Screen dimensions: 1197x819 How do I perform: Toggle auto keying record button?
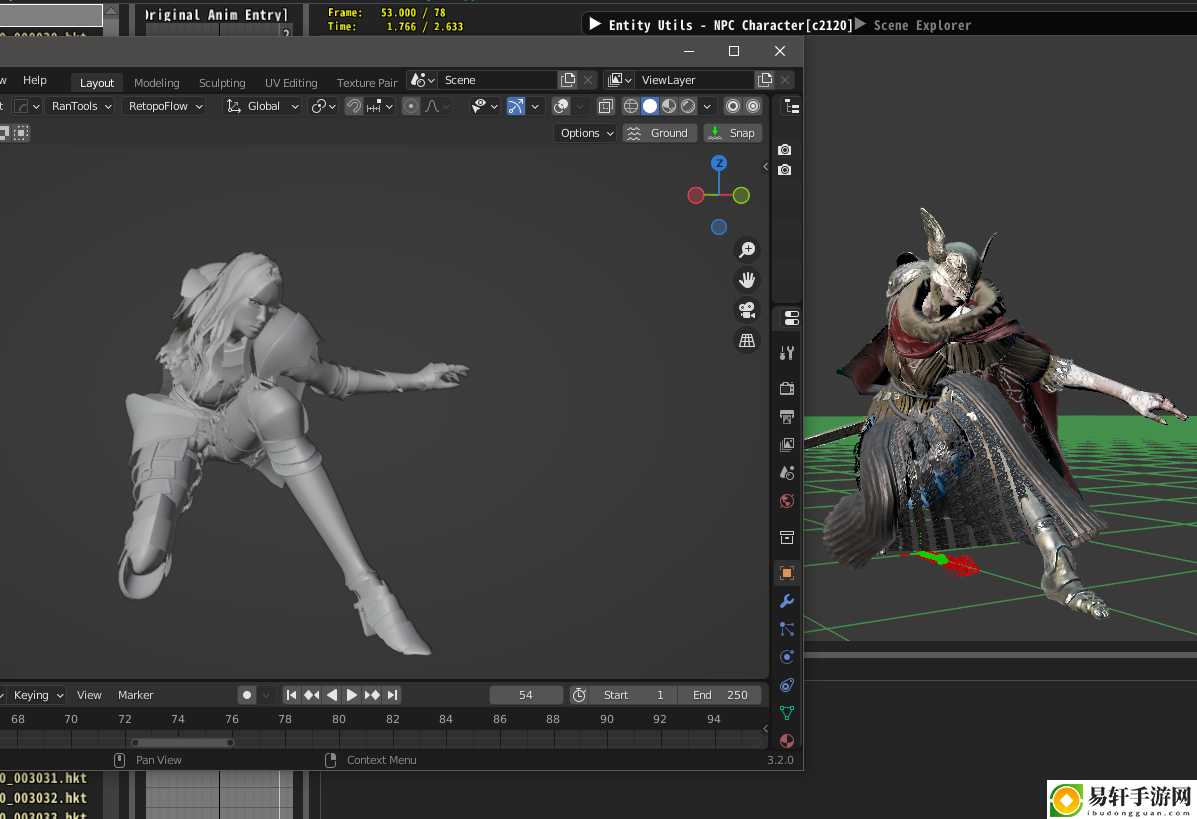click(x=247, y=695)
